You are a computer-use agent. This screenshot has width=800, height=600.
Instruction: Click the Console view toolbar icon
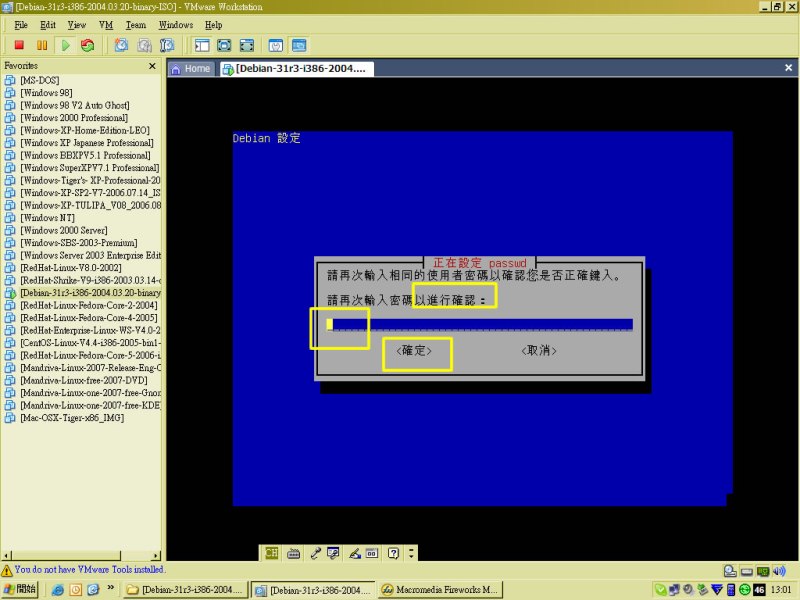coord(299,45)
